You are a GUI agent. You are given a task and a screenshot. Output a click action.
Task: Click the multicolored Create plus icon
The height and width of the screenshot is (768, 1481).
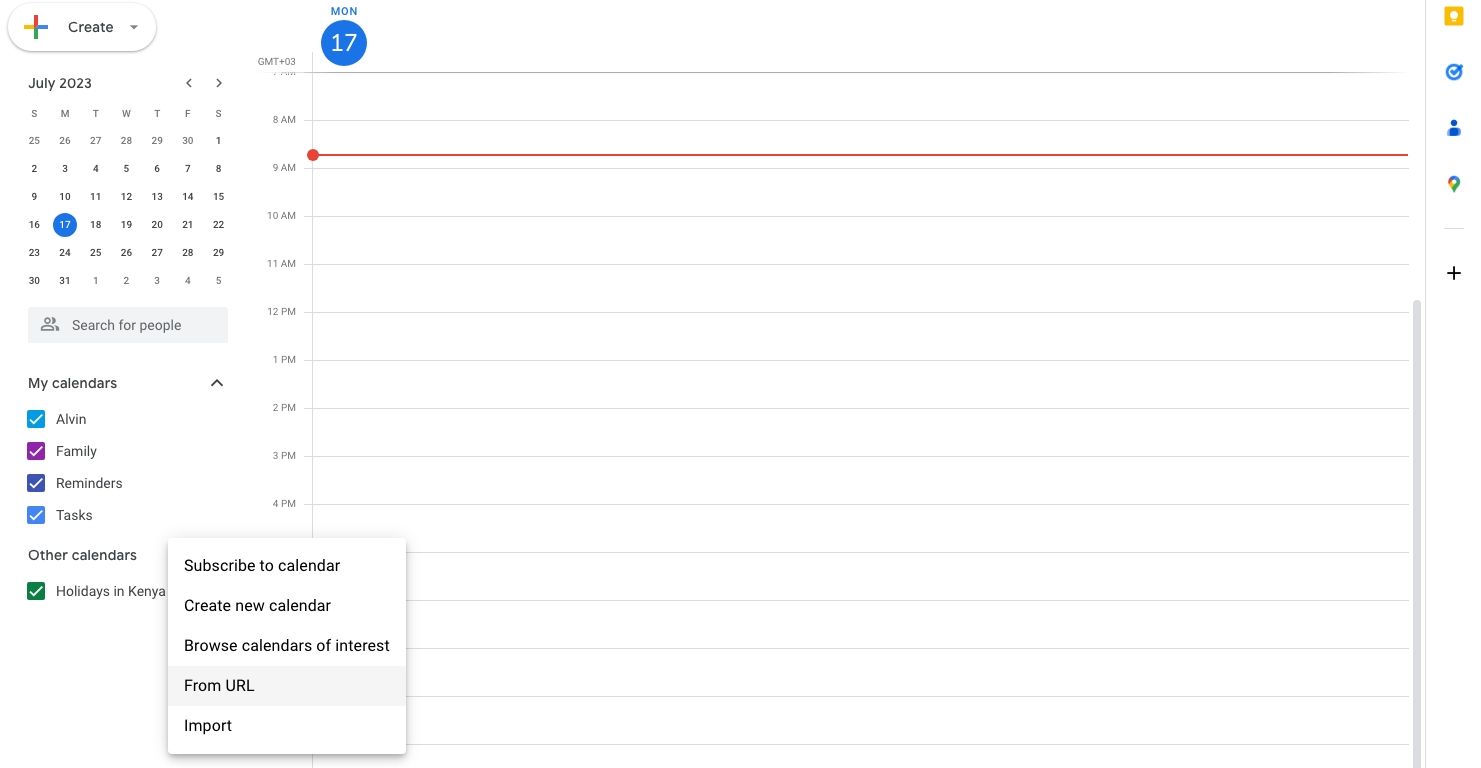[x=36, y=27]
